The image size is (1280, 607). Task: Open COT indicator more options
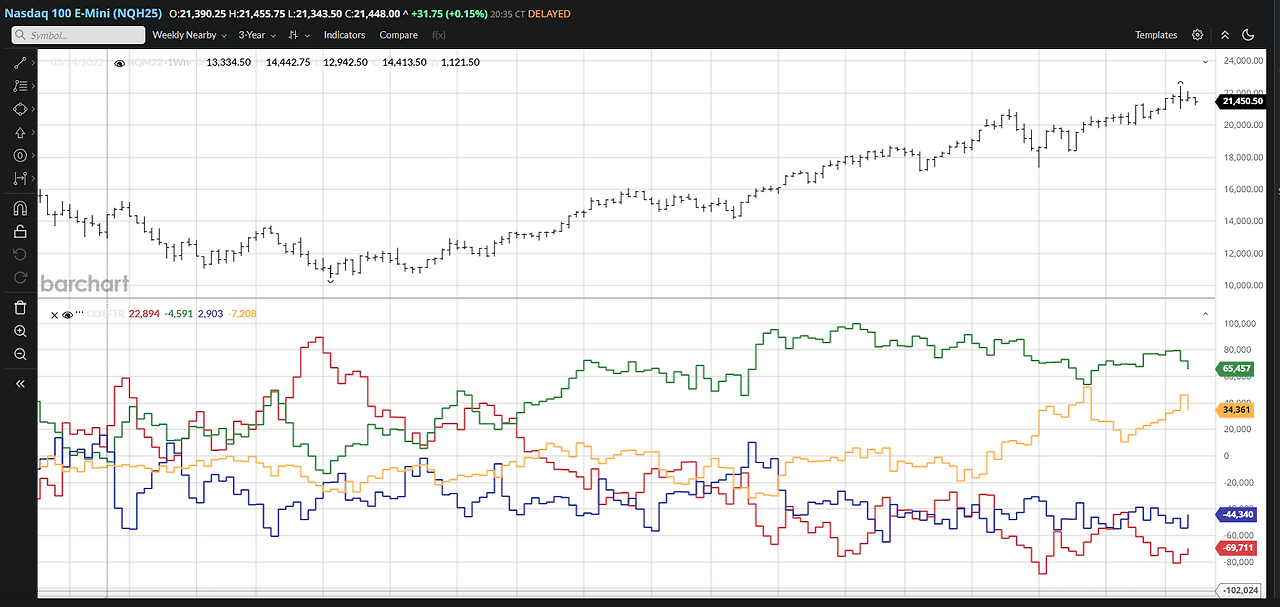(x=79, y=313)
